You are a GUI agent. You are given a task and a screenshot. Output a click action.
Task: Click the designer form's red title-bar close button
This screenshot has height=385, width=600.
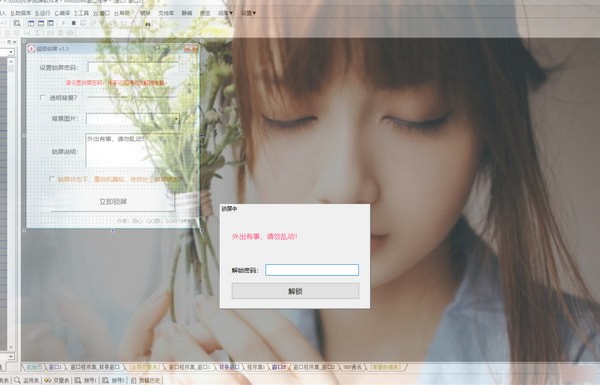pyautogui.click(x=191, y=49)
